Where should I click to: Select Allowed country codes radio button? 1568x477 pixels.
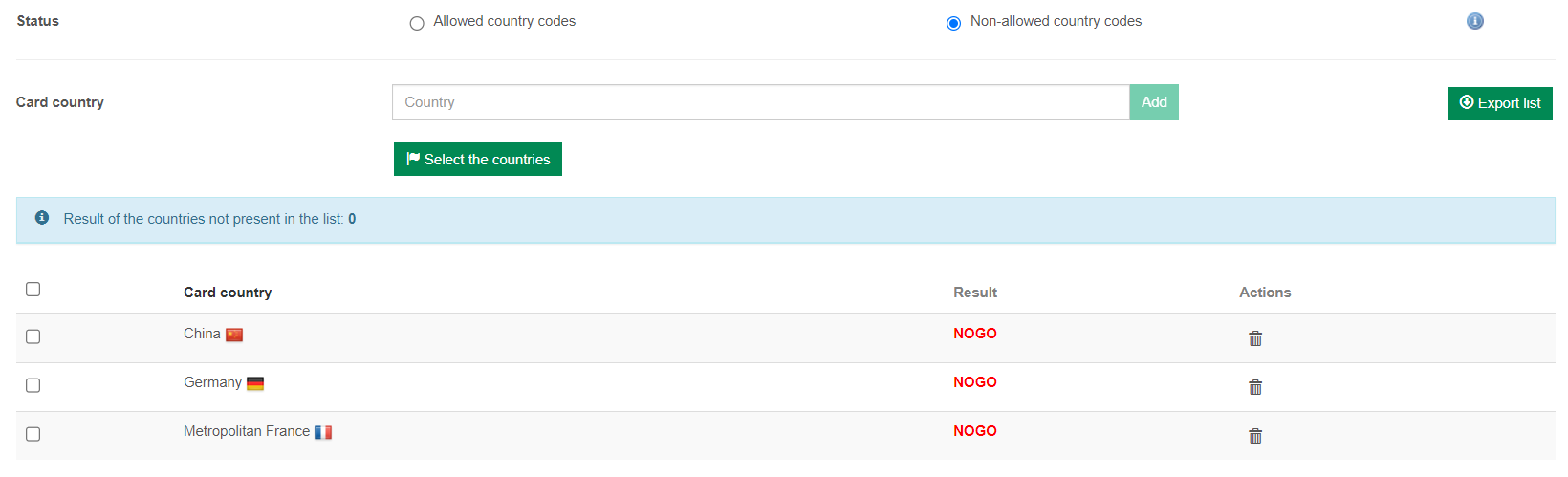(417, 23)
